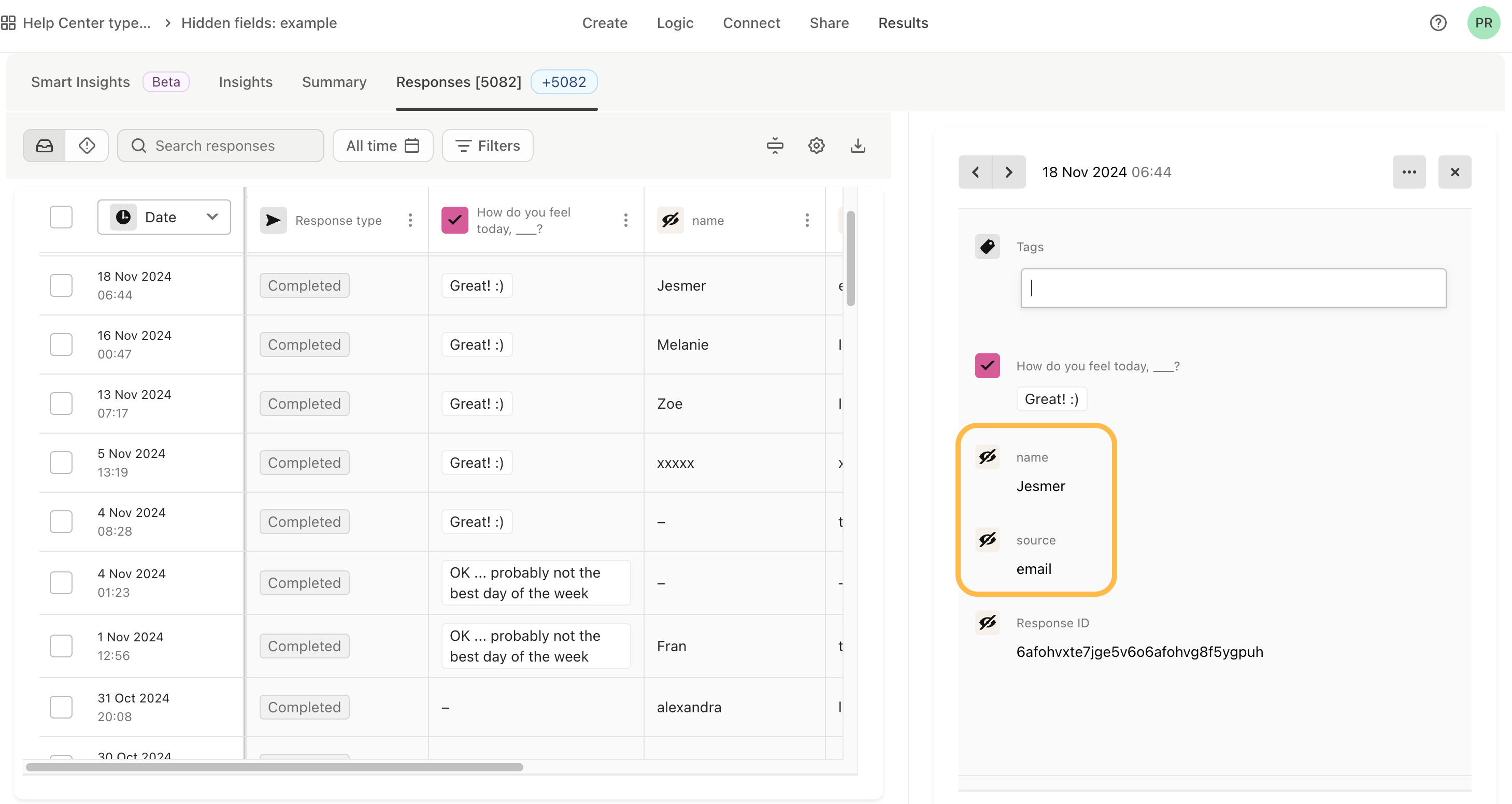Select the tagged responses icon
The height and width of the screenshot is (804, 1512).
pos(87,145)
